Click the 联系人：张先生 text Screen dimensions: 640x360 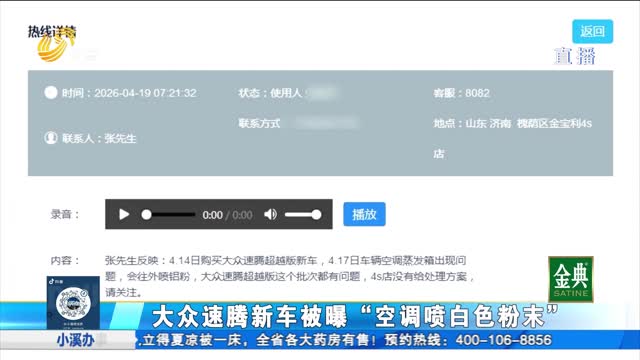(99, 138)
